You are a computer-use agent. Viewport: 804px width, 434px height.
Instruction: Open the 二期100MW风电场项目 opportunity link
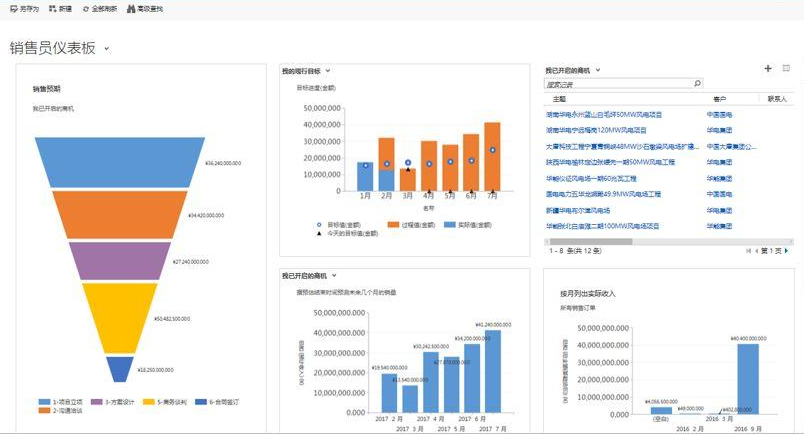pos(602,226)
